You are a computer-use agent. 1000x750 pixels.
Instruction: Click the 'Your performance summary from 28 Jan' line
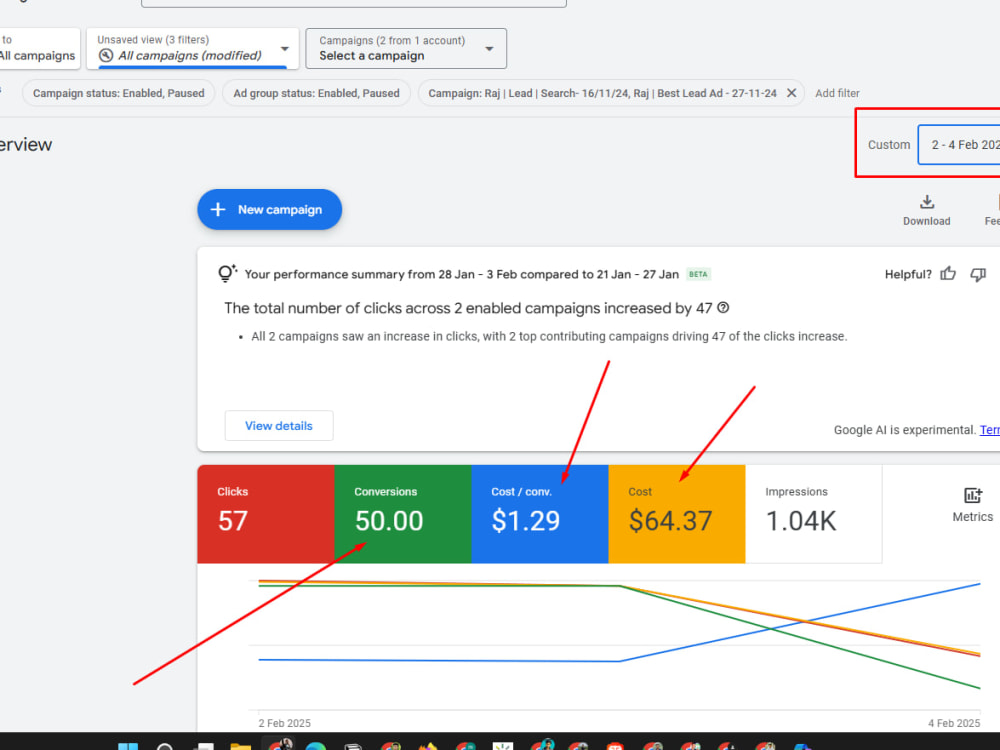click(x=462, y=274)
